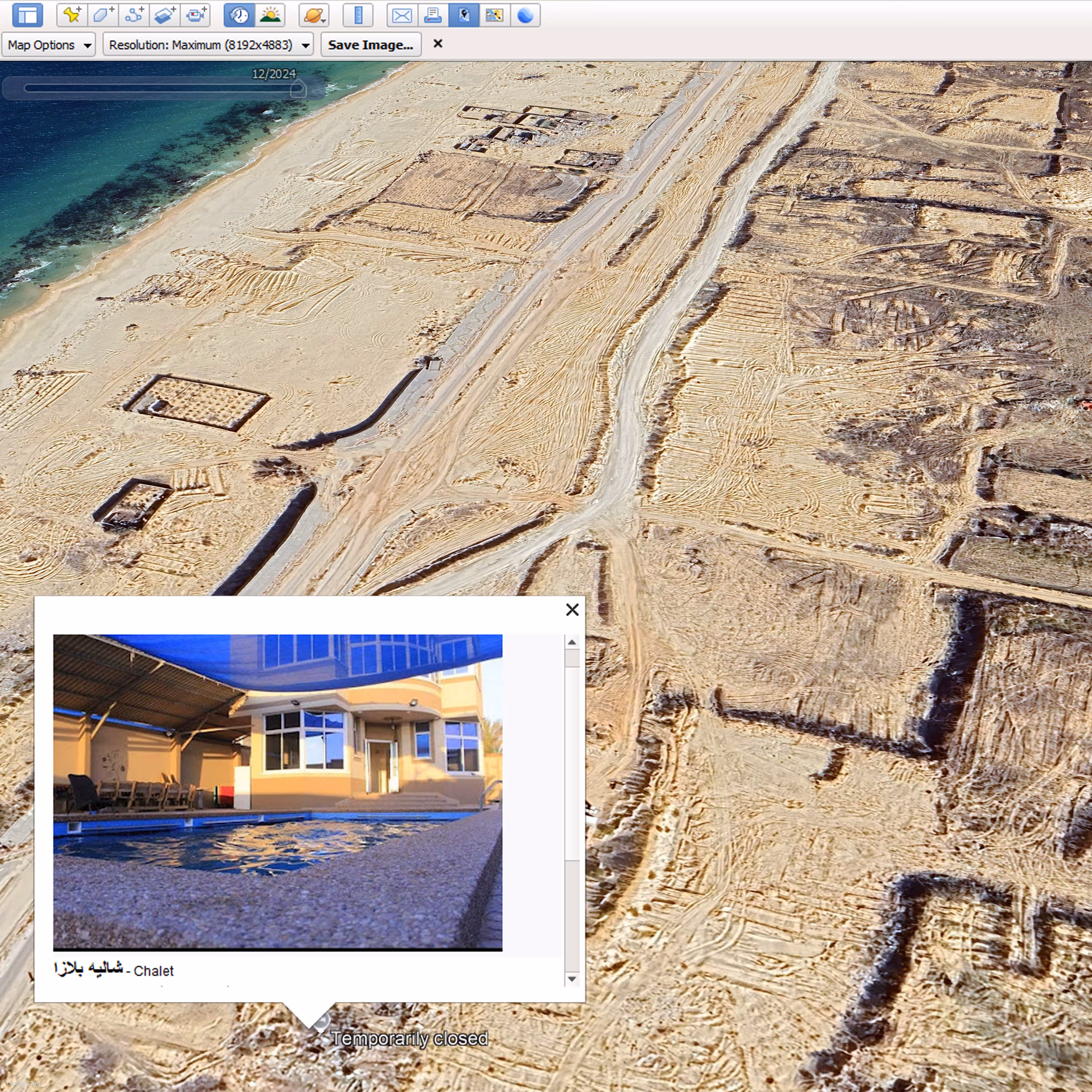This screenshot has height=1092, width=1092.
Task: Add a placemark with the pushpin icon
Action: coord(72,15)
